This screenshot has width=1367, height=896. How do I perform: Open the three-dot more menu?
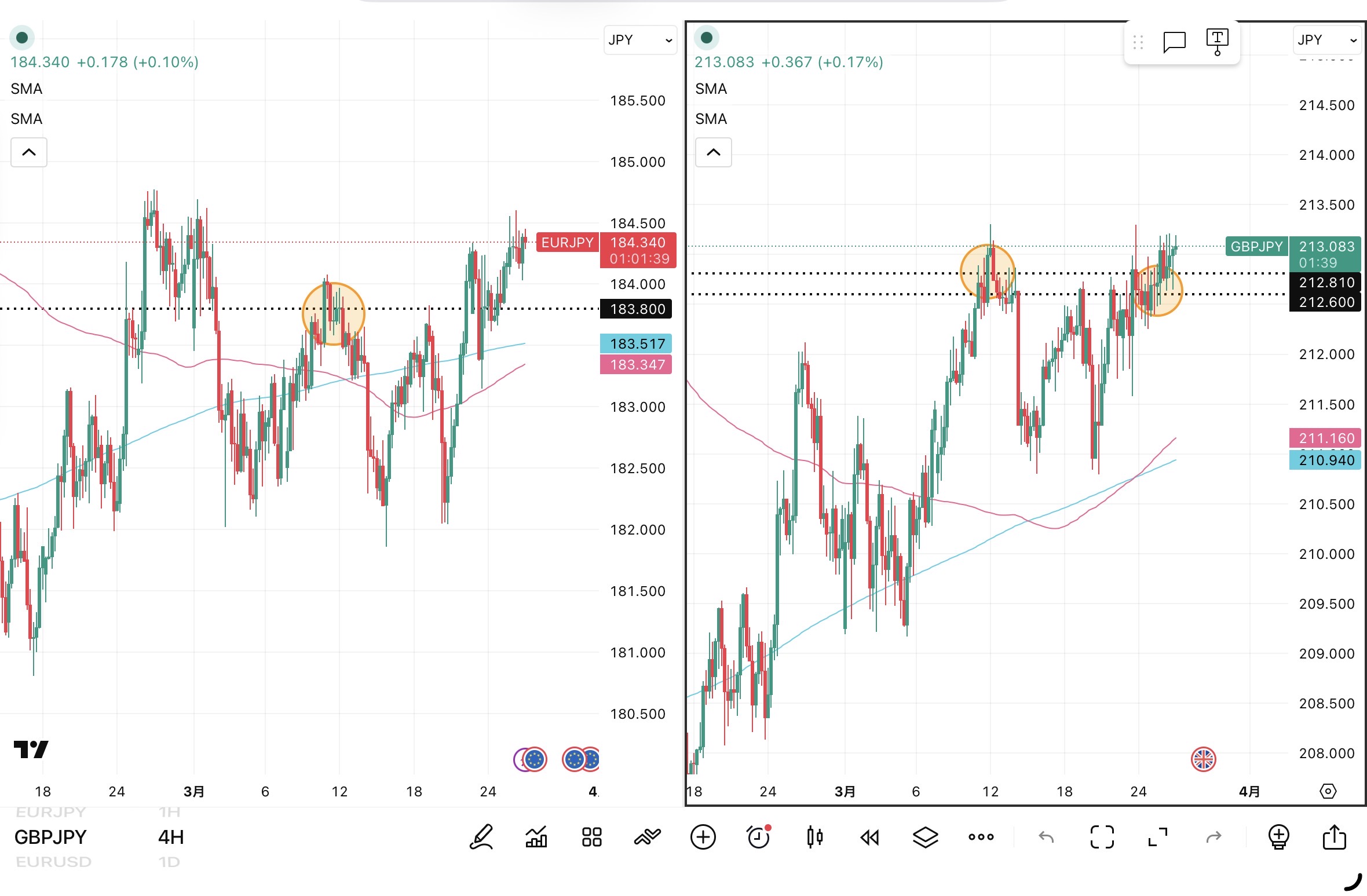981,837
